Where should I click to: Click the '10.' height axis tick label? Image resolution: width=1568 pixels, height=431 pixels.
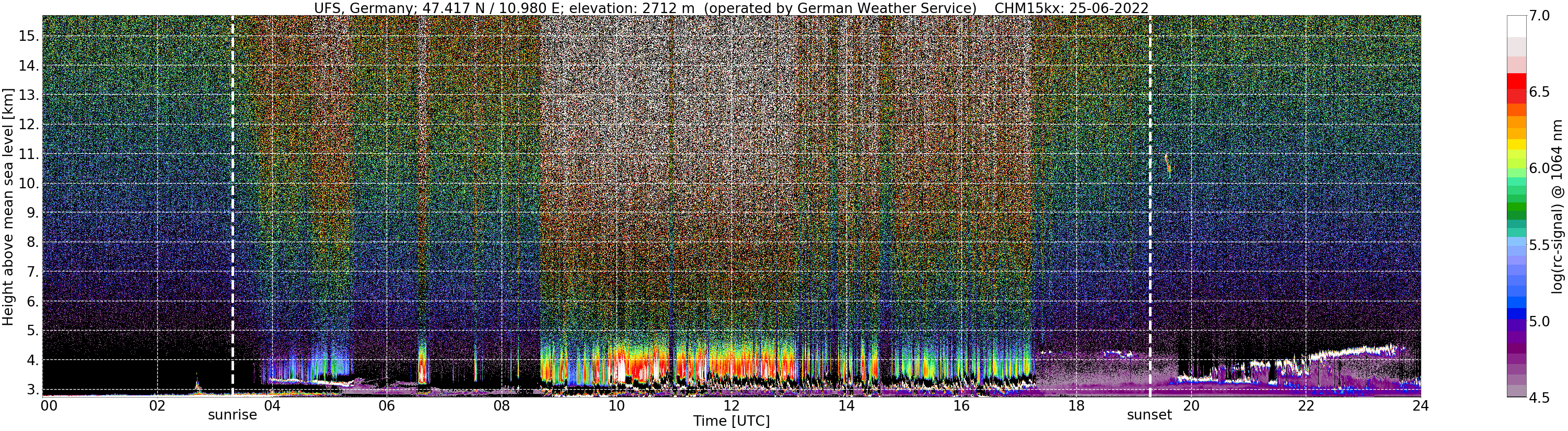pos(29,184)
